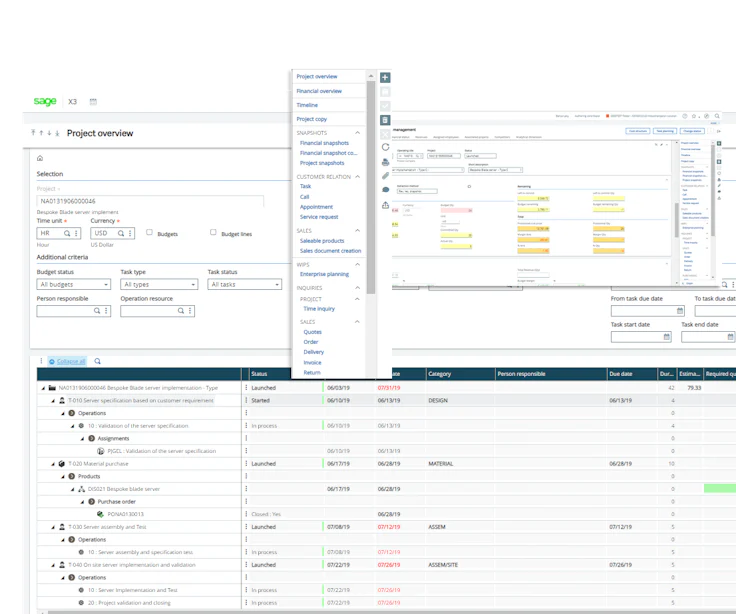Image resolution: width=736 pixels, height=614 pixels.
Task: Collapse the INQUIRIES menu section
Action: 357,288
